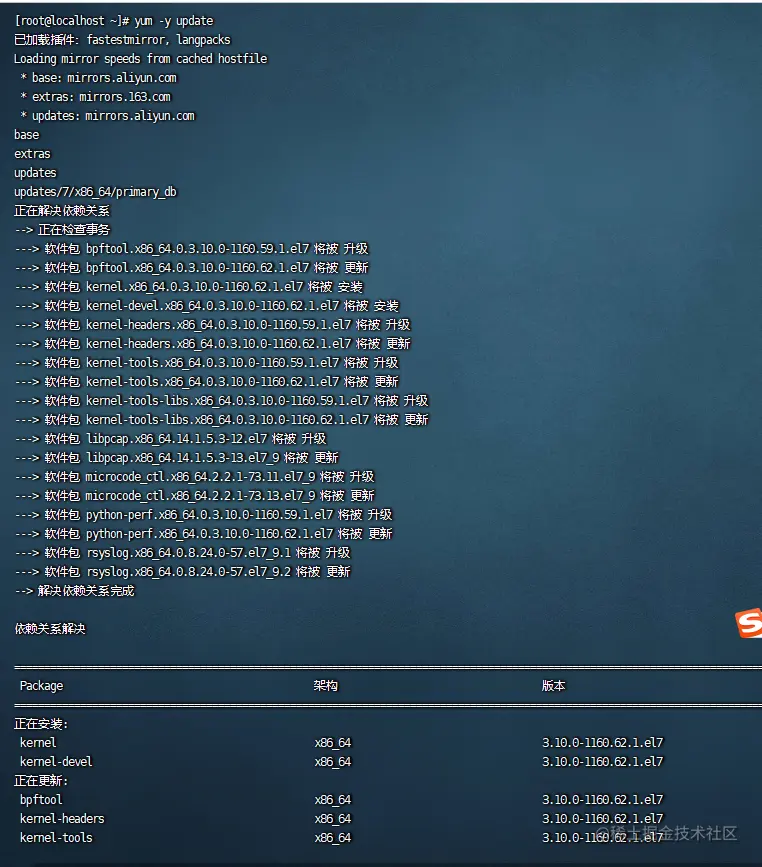Click the standalone 'base' repo line
762x867 pixels.
[x=27, y=135]
